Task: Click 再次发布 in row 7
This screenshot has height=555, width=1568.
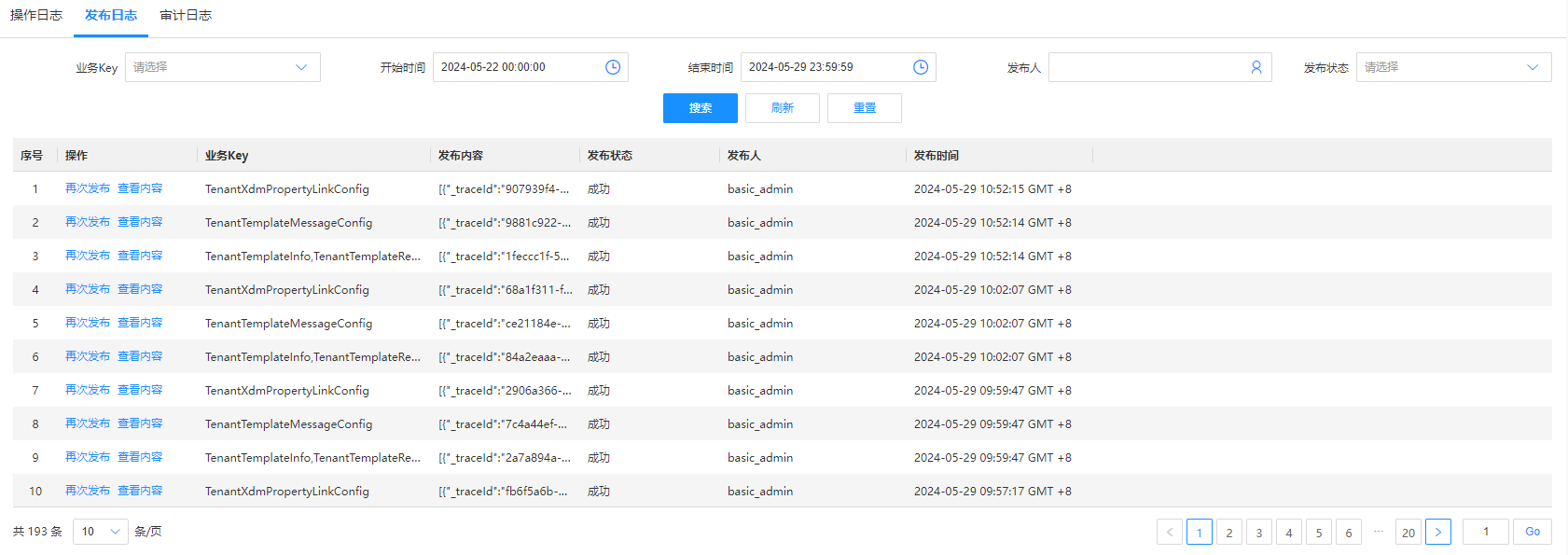Action: pos(88,390)
